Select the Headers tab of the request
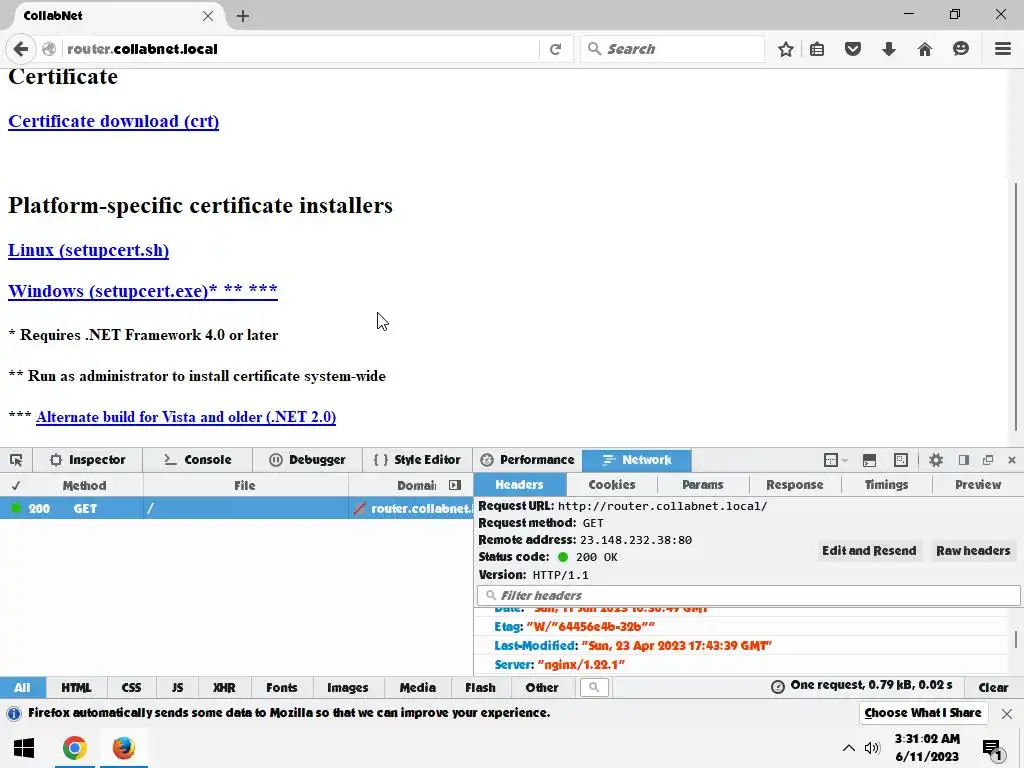Image resolution: width=1024 pixels, height=768 pixels. pos(519,485)
